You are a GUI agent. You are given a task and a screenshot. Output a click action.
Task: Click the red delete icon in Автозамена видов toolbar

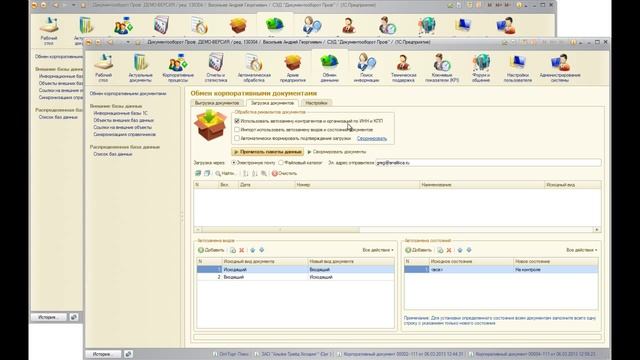click(x=242, y=250)
